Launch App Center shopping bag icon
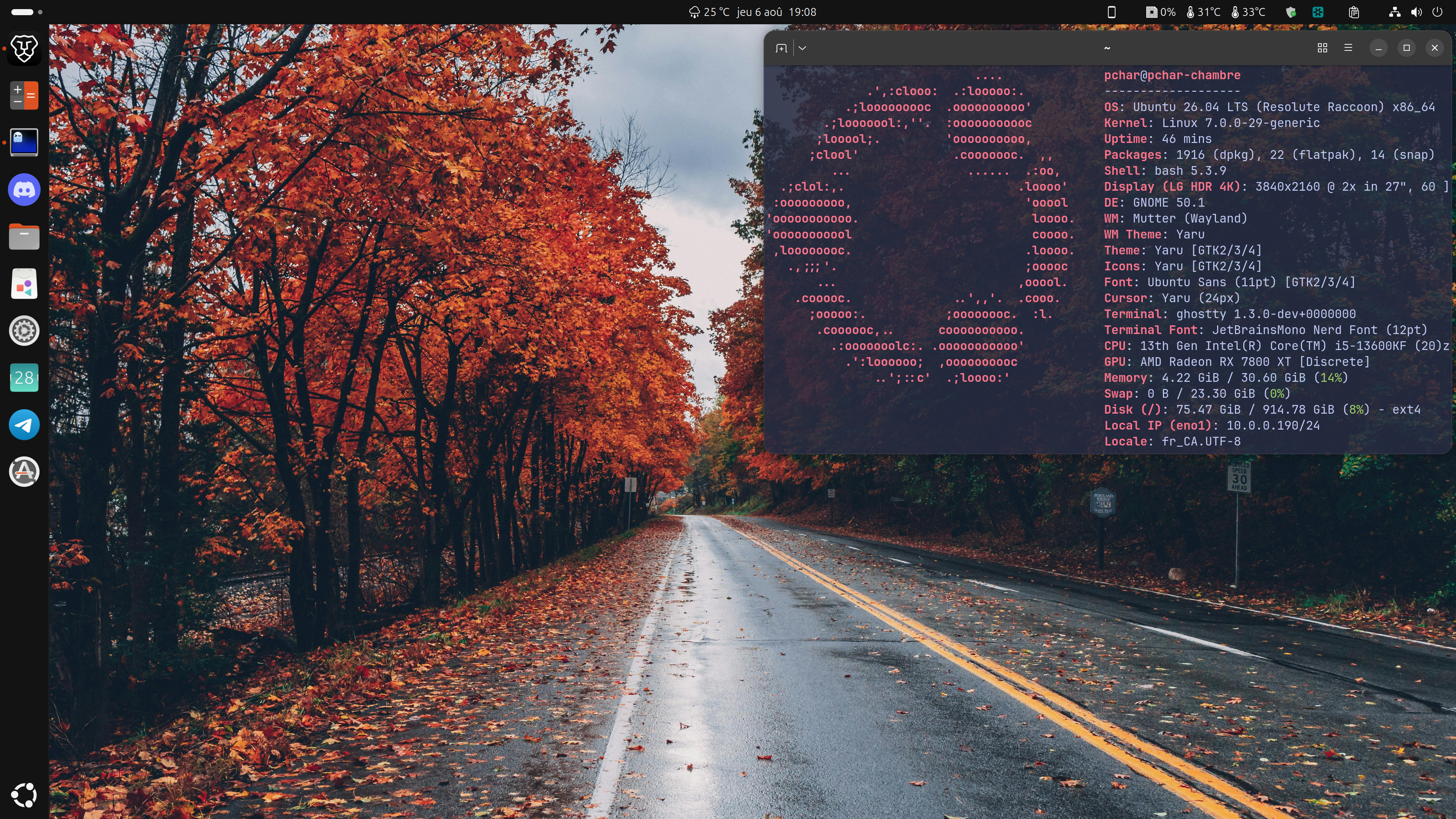1456x819 pixels. click(24, 283)
